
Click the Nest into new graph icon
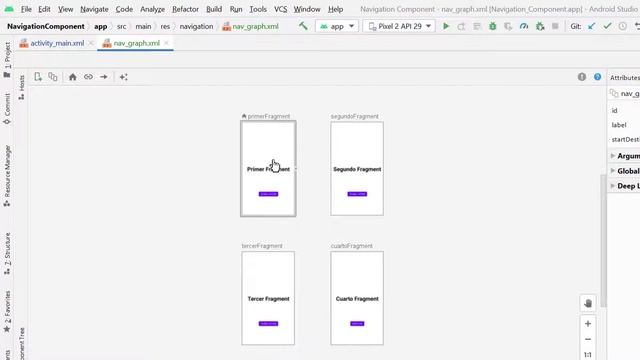53,77
